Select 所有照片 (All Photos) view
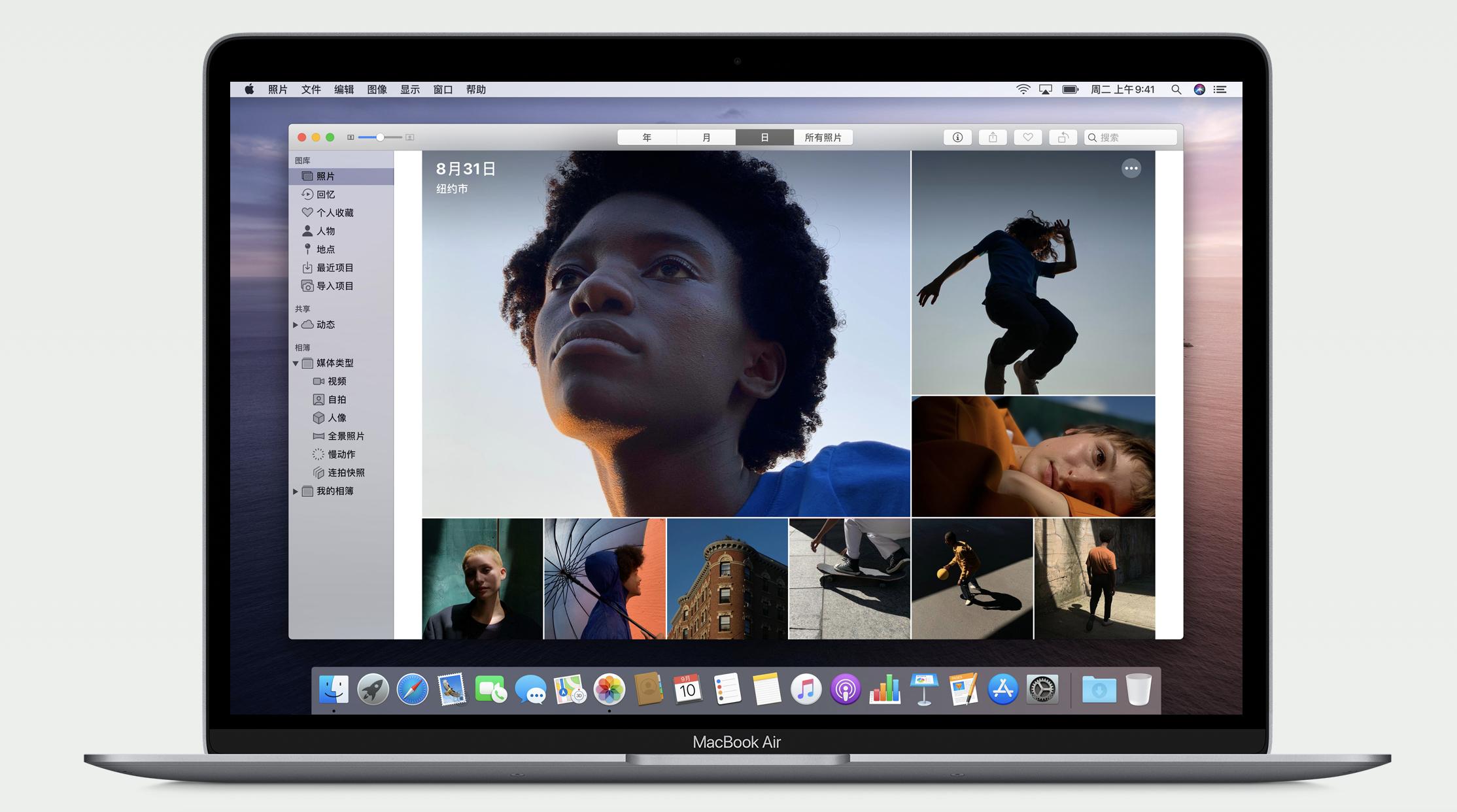This screenshot has height=812, width=1457. click(823, 137)
